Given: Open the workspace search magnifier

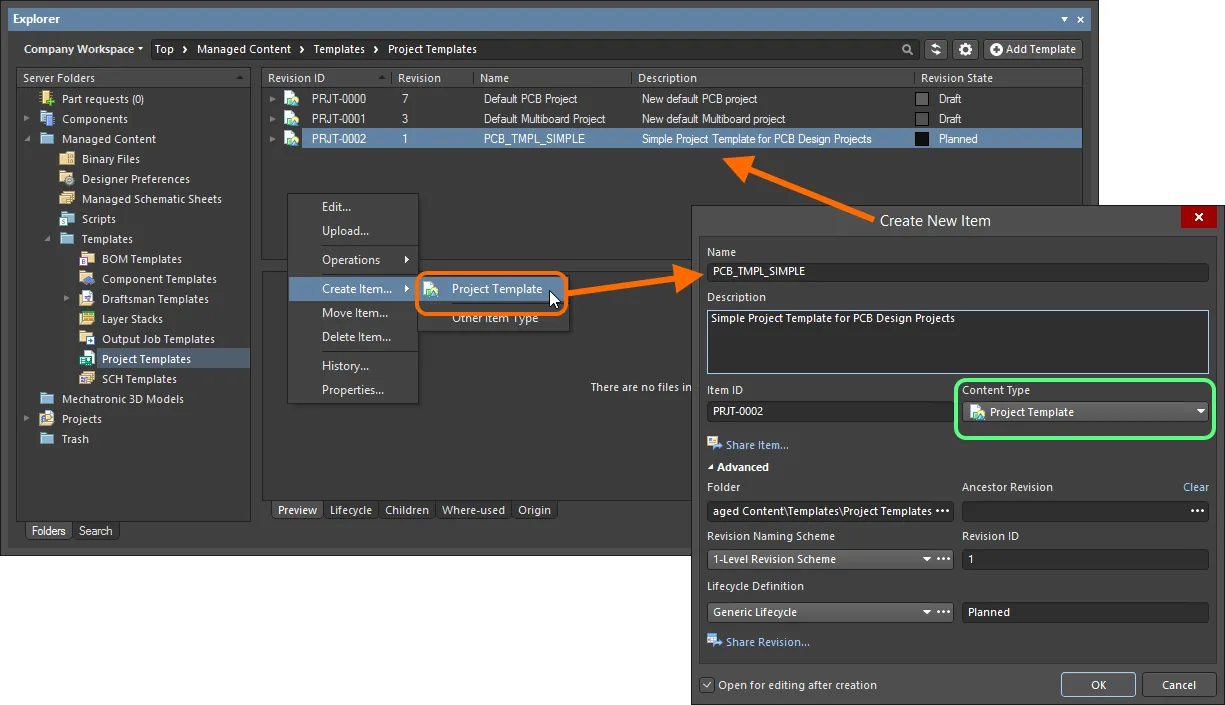Looking at the screenshot, I should pyautogui.click(x=906, y=49).
